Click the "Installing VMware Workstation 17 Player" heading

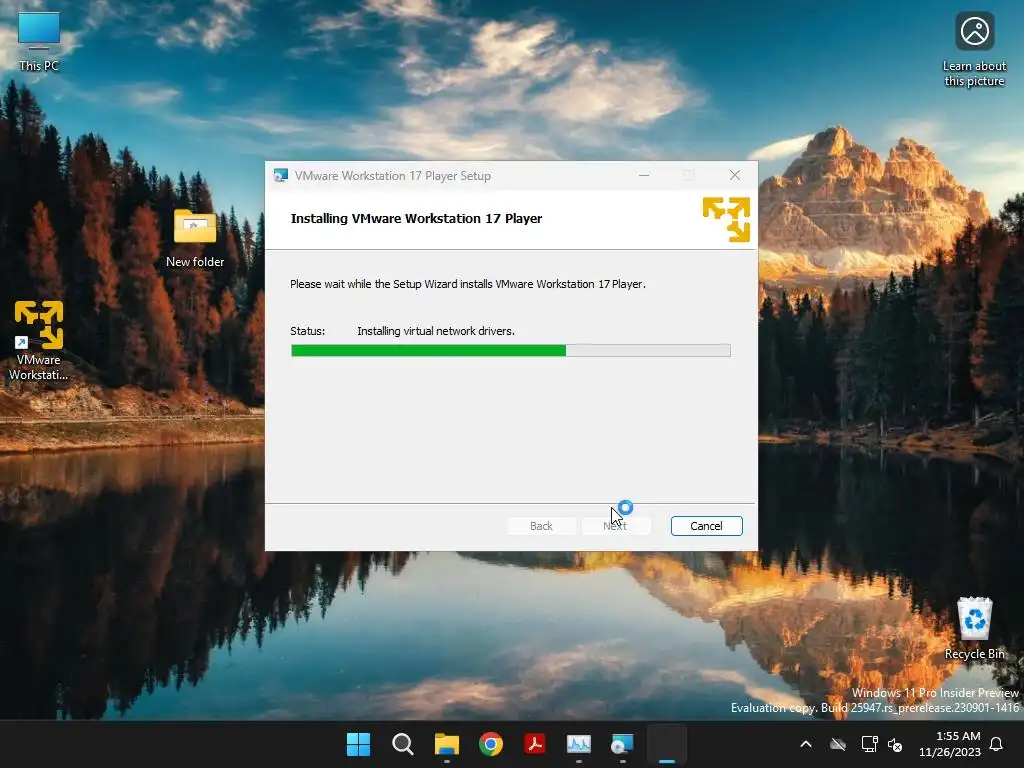(416, 219)
